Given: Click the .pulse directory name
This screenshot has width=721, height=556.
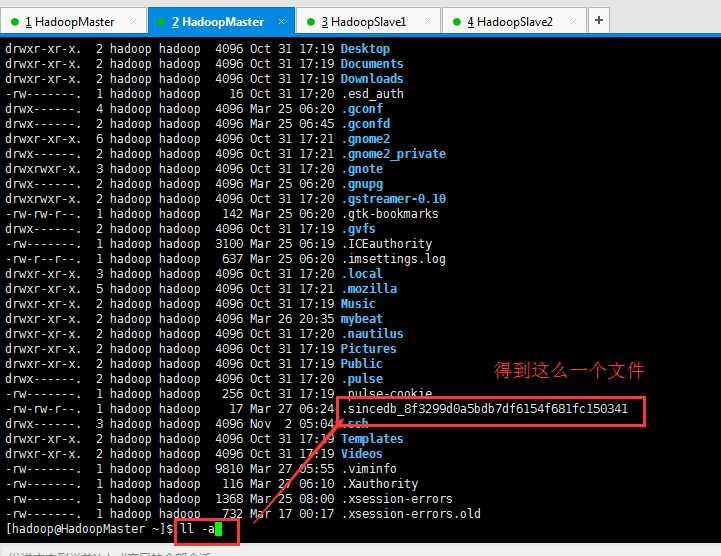Looking at the screenshot, I should point(362,379).
